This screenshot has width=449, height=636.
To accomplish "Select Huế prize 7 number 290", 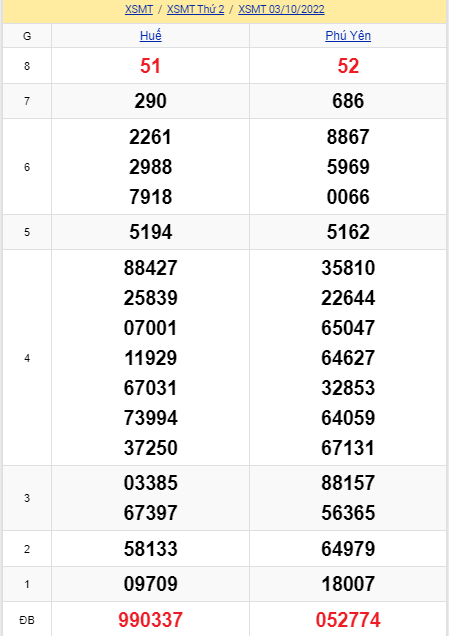I will coord(150,101).
